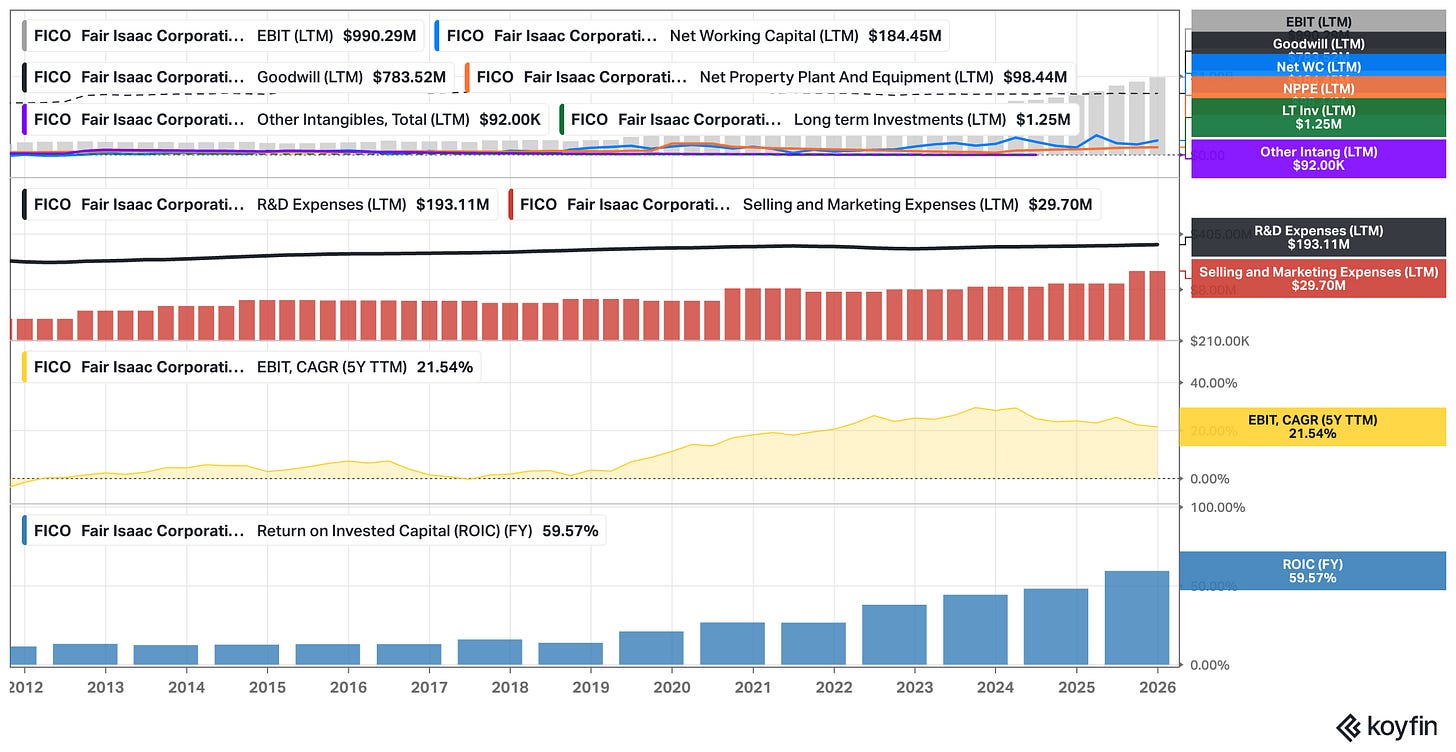Select the $1.25M value in Long term Investments legend

(x=1043, y=119)
